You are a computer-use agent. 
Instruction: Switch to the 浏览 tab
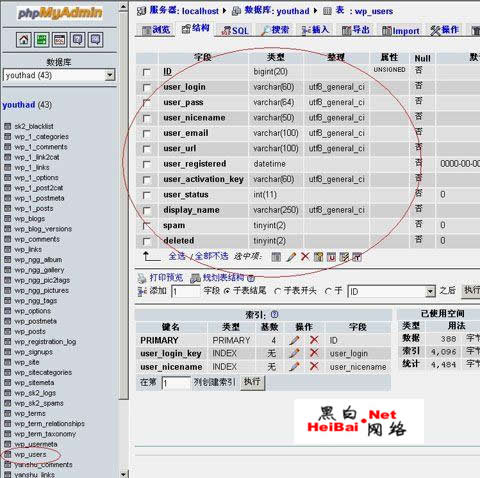click(x=156, y=30)
